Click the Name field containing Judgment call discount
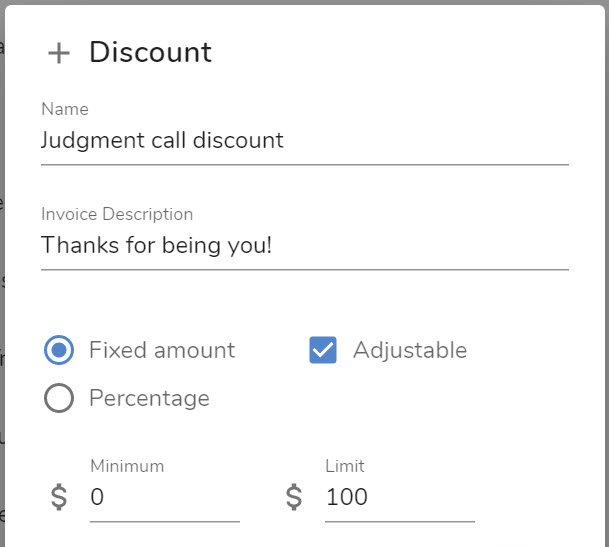This screenshot has width=609, height=547. (305, 141)
